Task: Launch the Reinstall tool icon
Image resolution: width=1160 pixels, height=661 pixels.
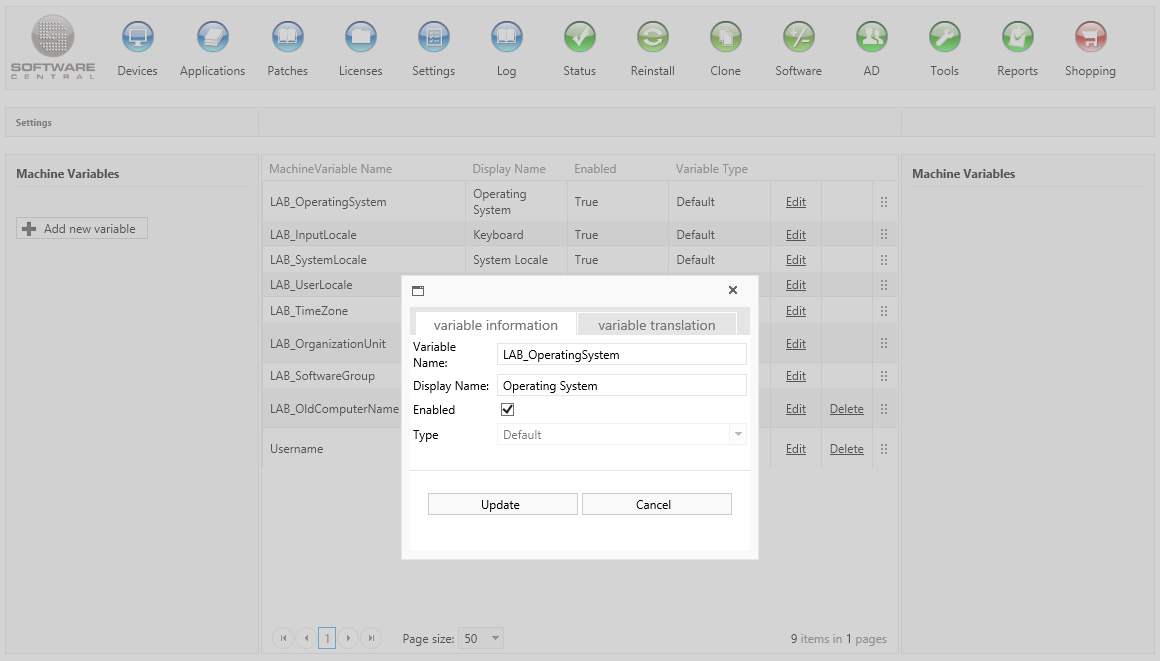Action: click(652, 38)
